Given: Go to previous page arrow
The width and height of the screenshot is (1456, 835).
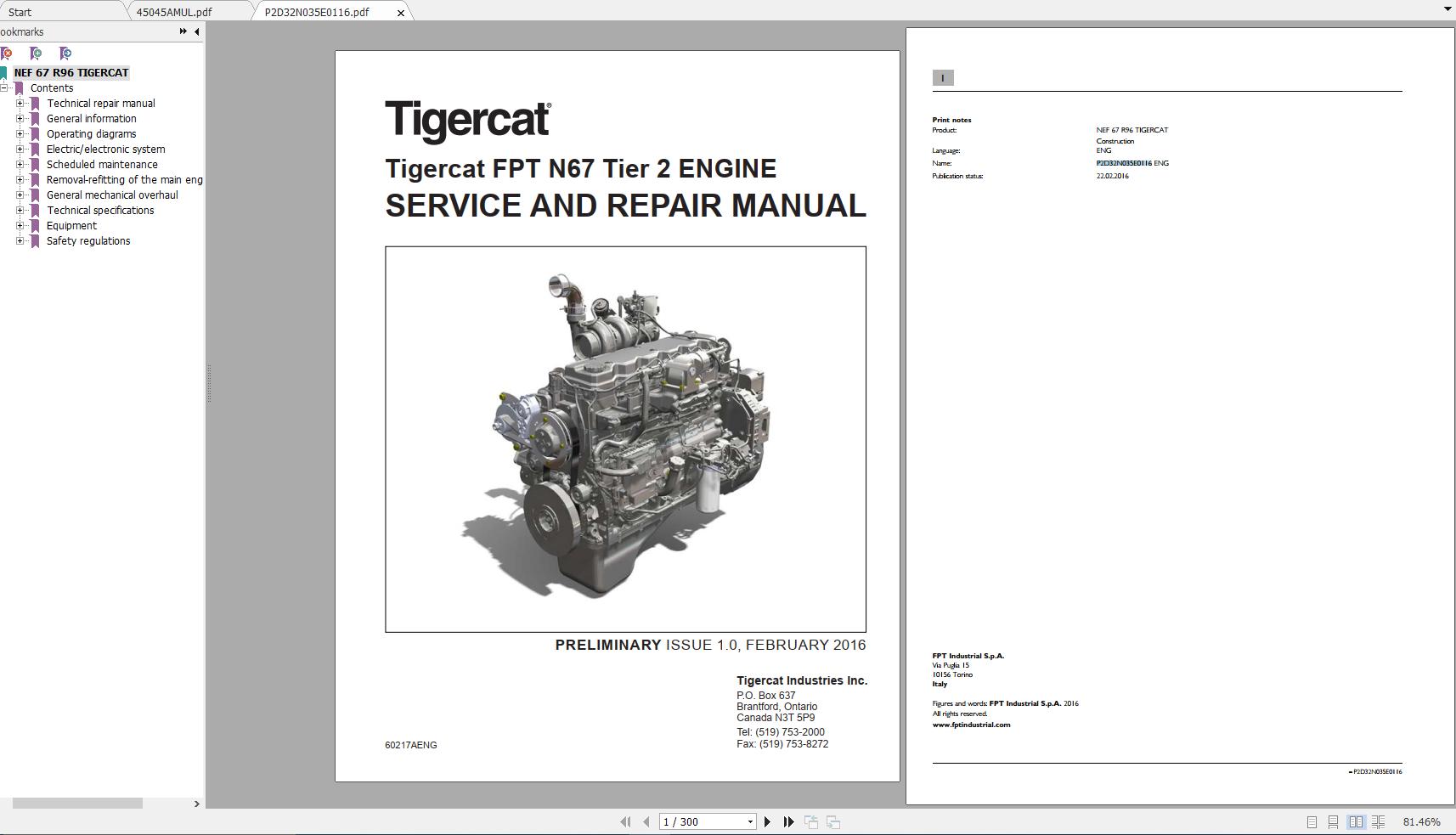Looking at the screenshot, I should (x=646, y=821).
